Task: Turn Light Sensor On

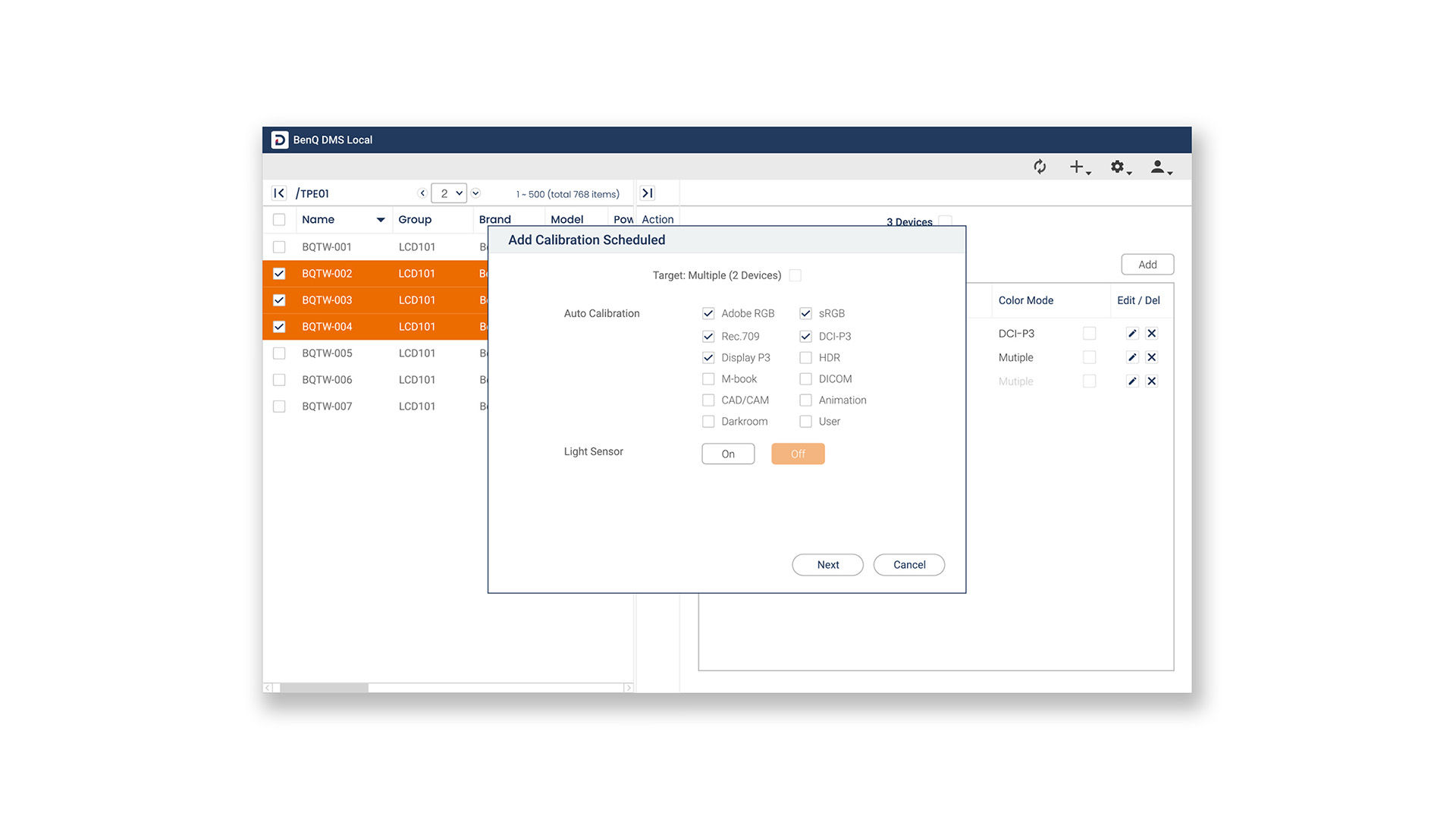Action: (728, 453)
